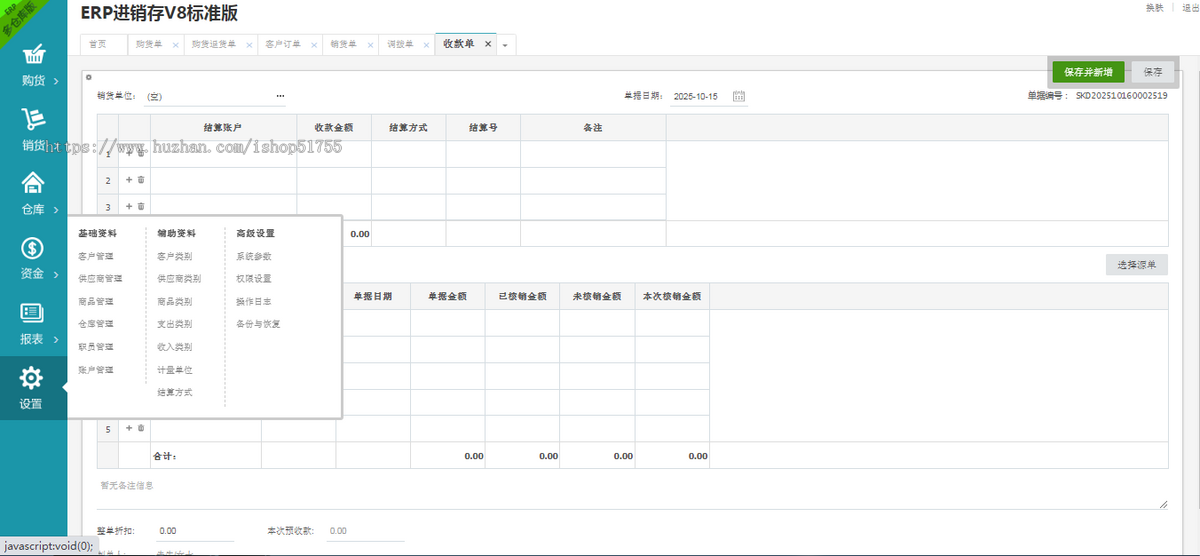Close the 购货退货单 tab

(250, 45)
